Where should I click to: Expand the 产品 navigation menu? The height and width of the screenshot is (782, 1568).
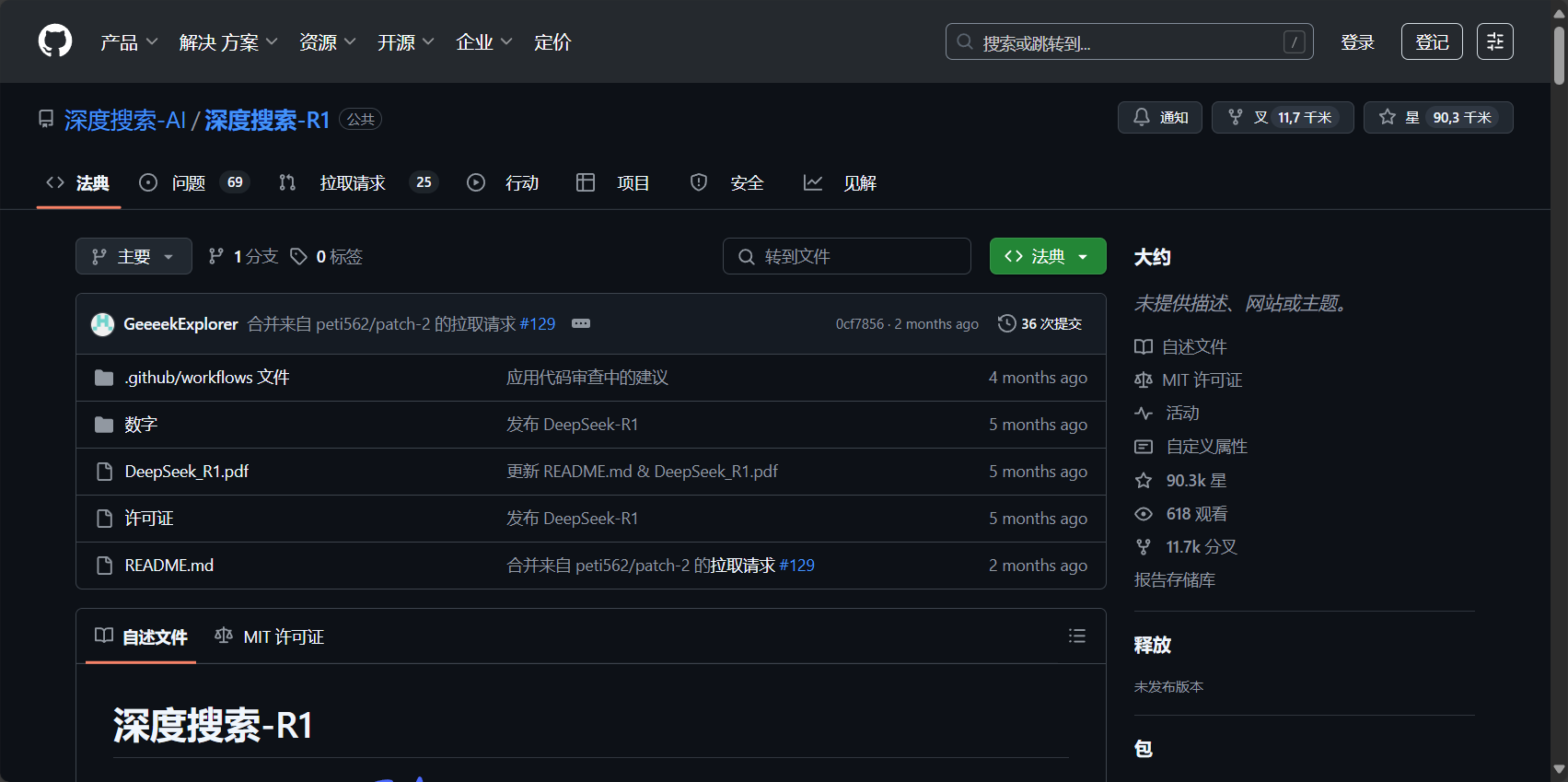129,42
